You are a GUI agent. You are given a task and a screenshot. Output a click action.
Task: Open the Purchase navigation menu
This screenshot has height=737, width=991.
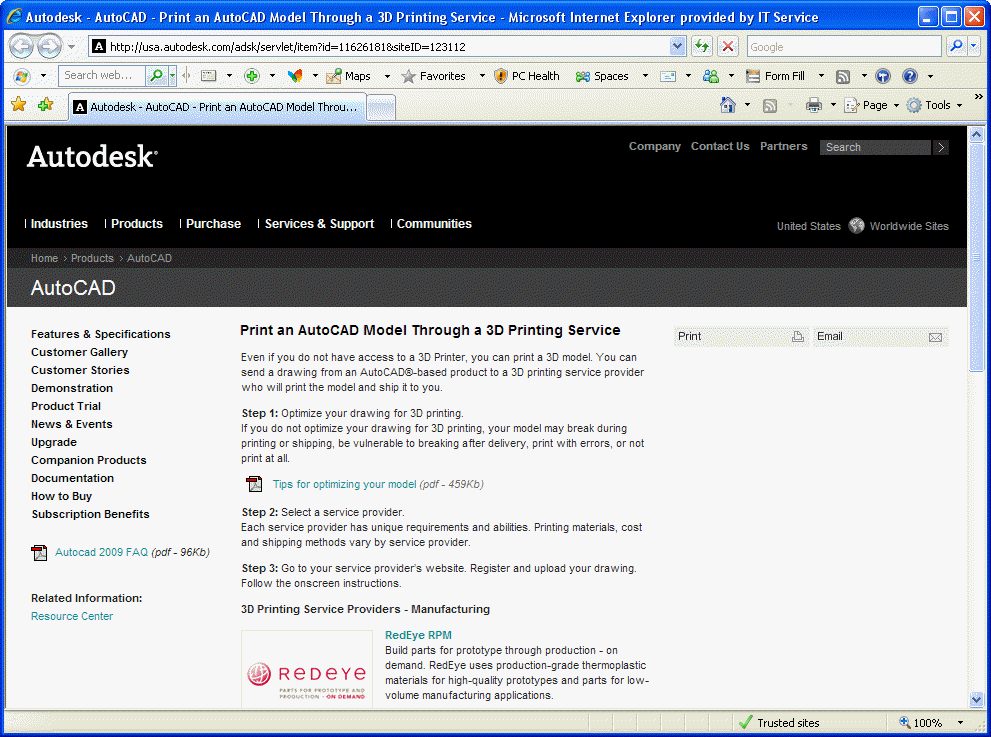[x=214, y=224]
